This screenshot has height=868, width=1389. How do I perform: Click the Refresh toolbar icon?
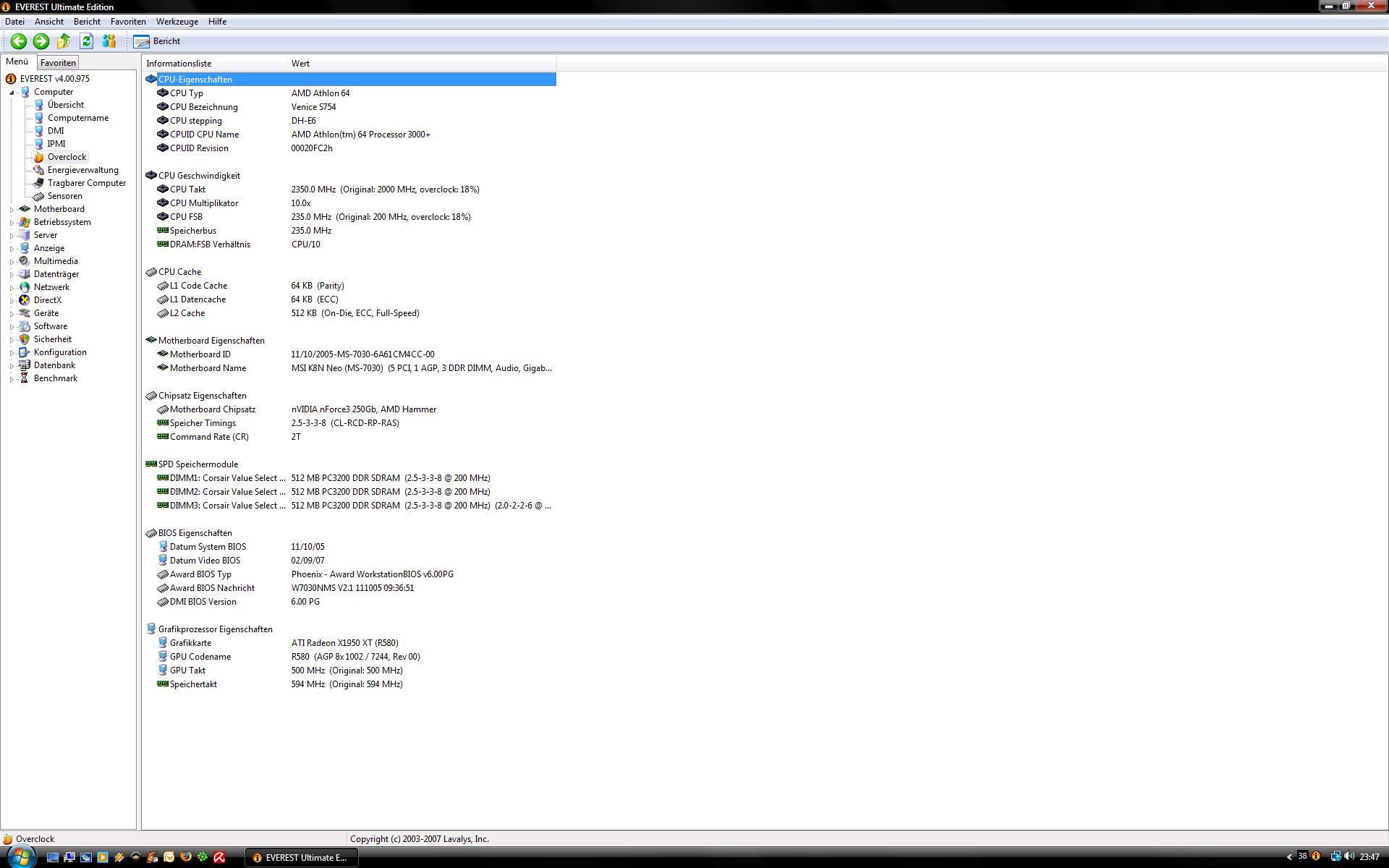[x=86, y=41]
